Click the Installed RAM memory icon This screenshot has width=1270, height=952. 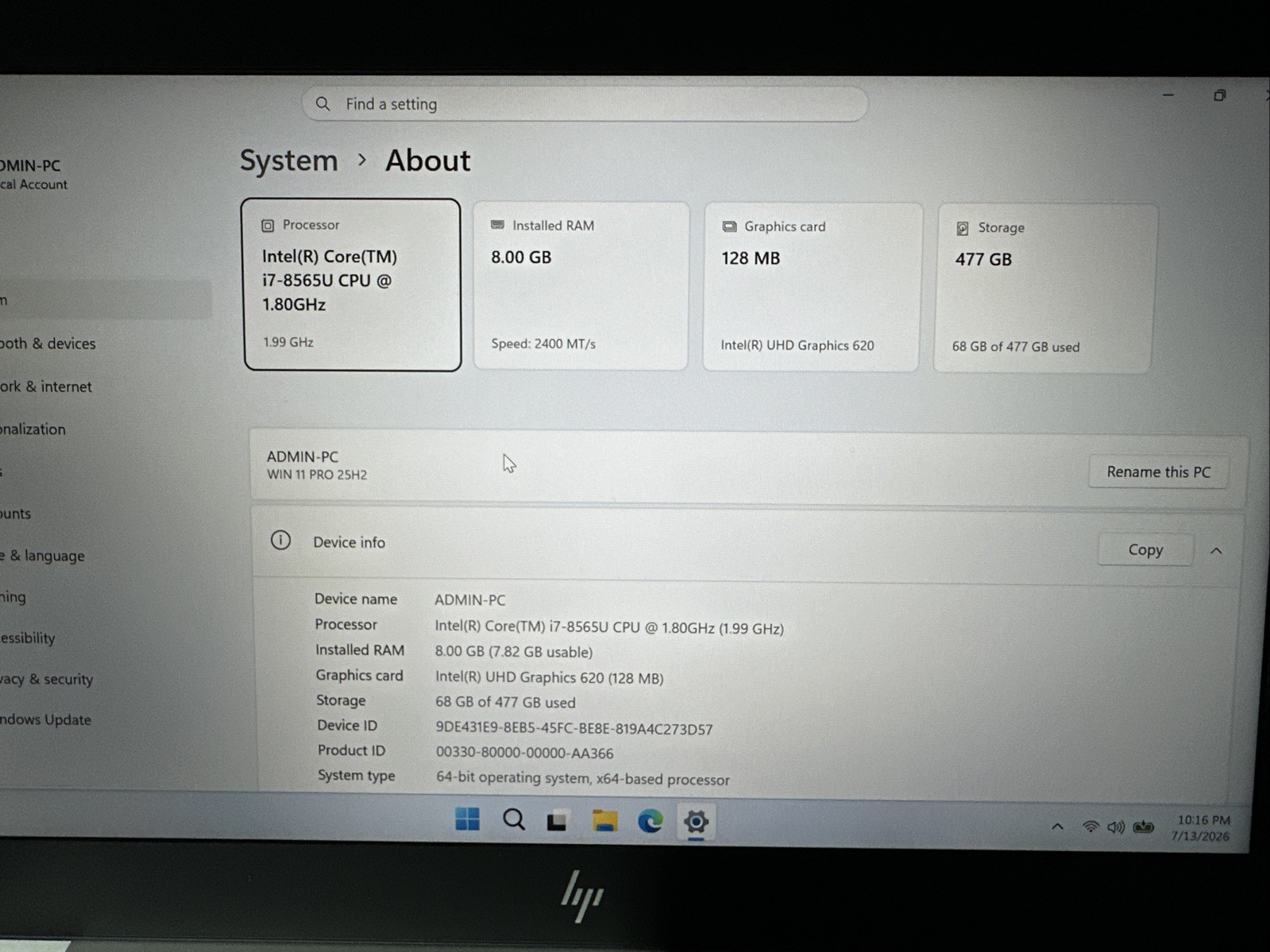click(497, 225)
